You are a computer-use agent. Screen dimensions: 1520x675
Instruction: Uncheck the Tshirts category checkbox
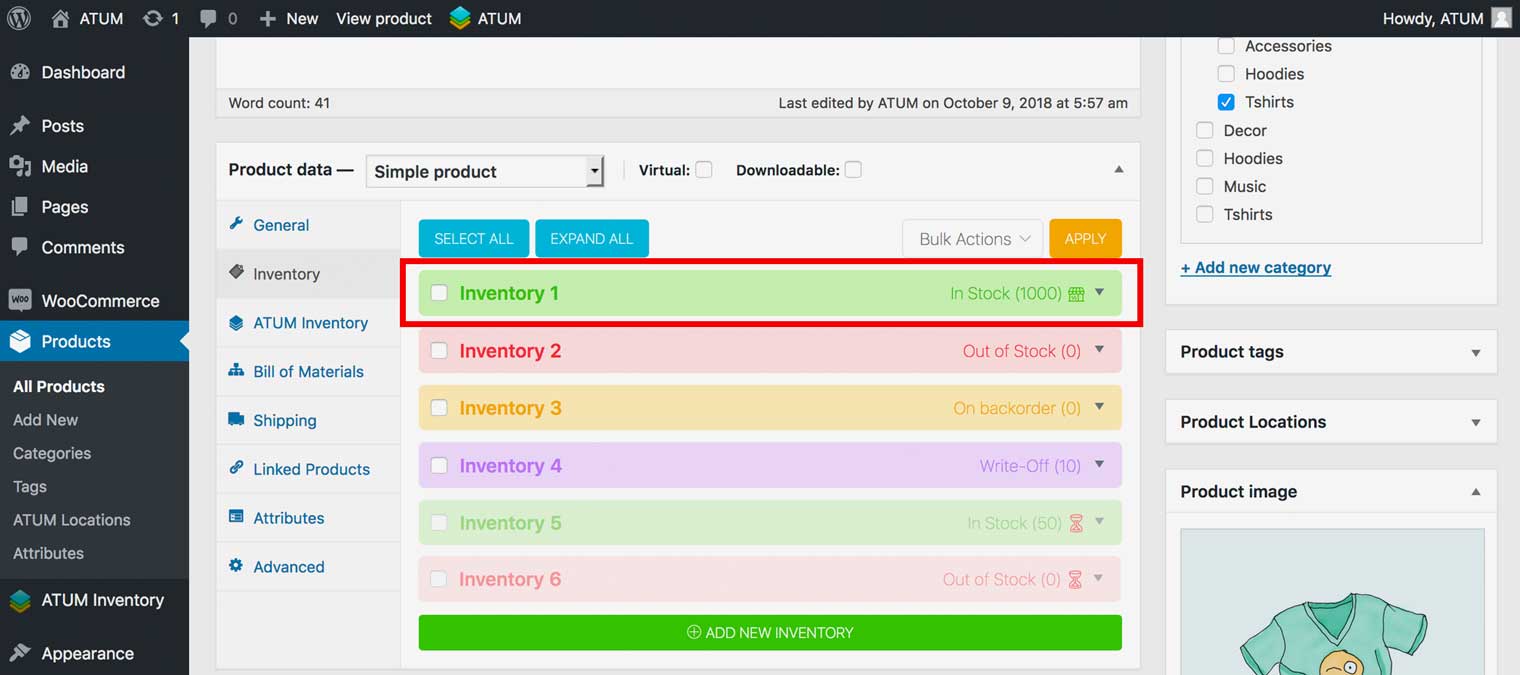1226,102
